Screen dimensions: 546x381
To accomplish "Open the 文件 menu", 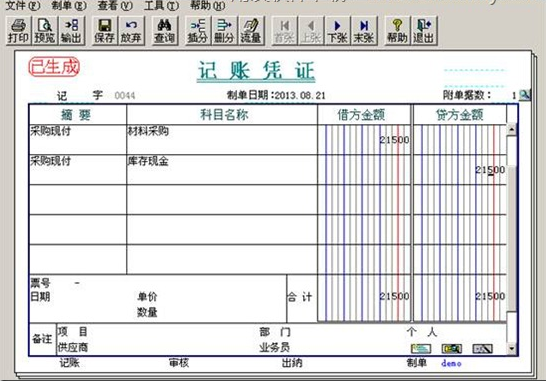I will 23,5.
